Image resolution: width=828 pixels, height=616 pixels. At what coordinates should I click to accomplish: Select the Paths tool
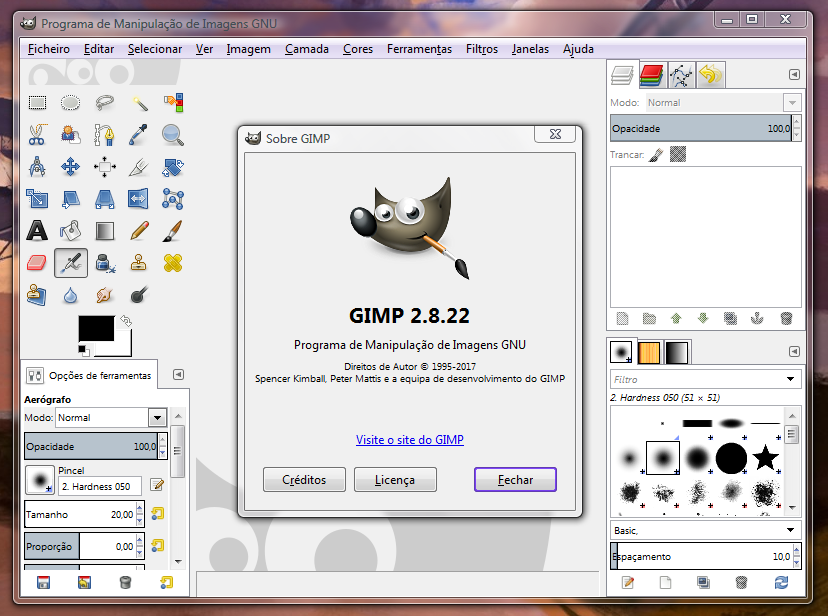point(105,135)
